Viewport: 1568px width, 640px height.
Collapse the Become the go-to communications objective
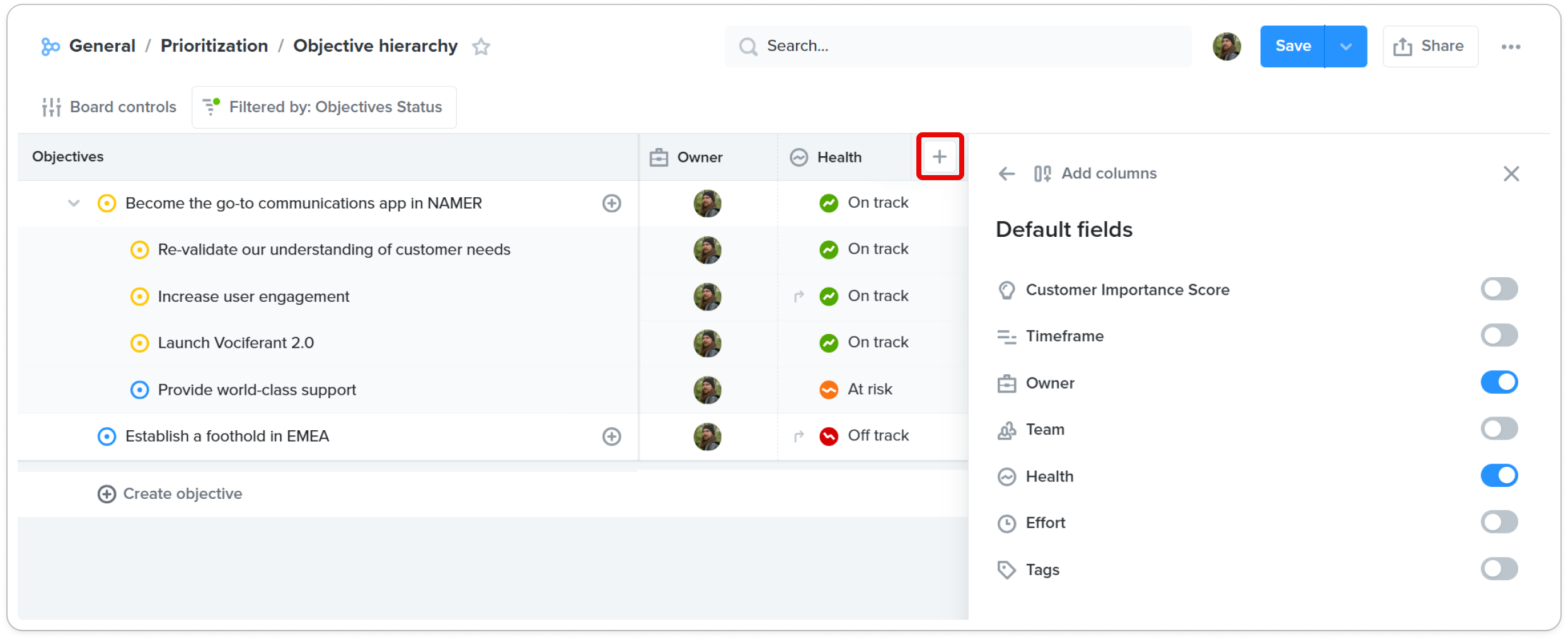[74, 203]
